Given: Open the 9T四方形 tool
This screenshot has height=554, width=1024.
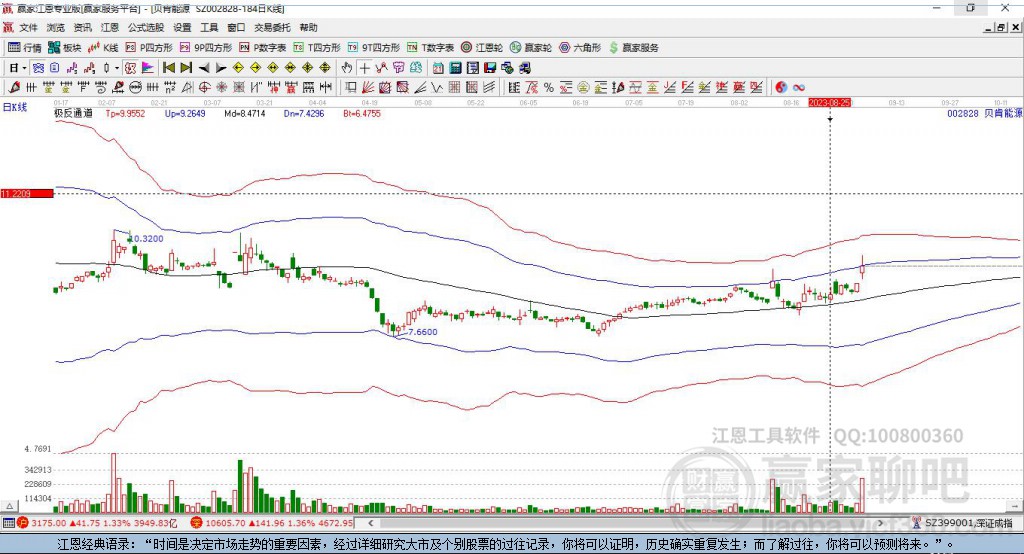Looking at the screenshot, I should point(374,48).
